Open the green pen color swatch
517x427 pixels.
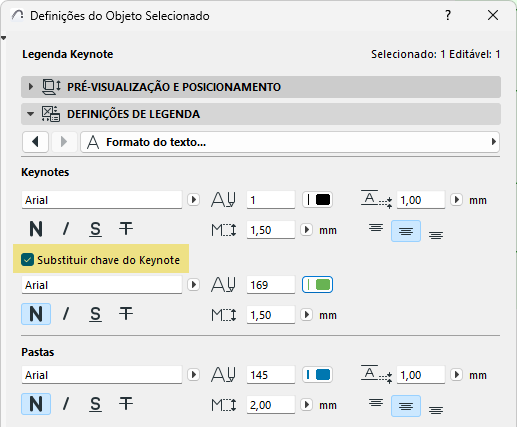[317, 285]
